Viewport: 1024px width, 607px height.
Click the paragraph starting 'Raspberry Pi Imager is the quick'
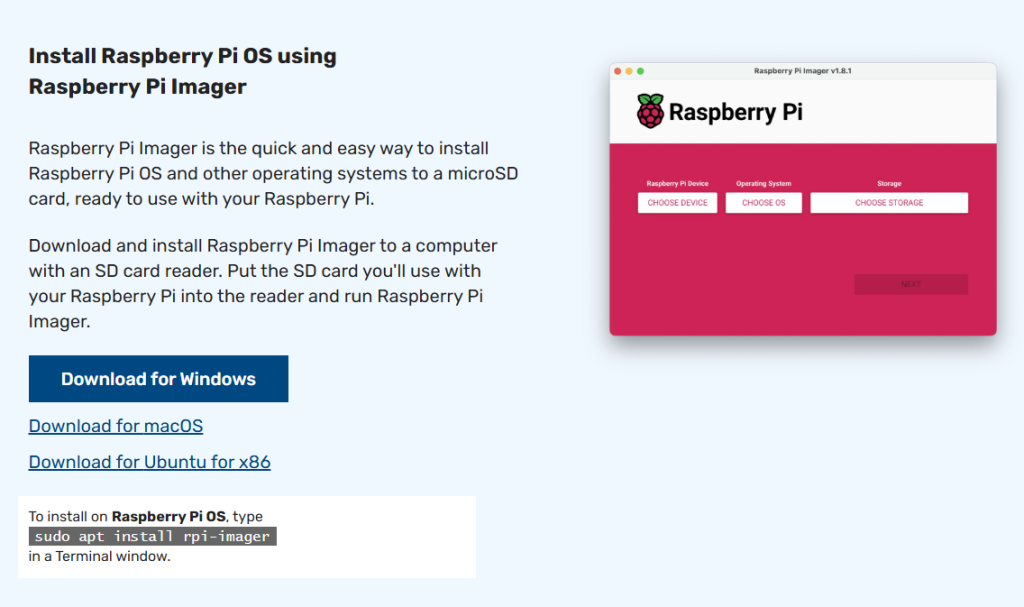(x=273, y=173)
